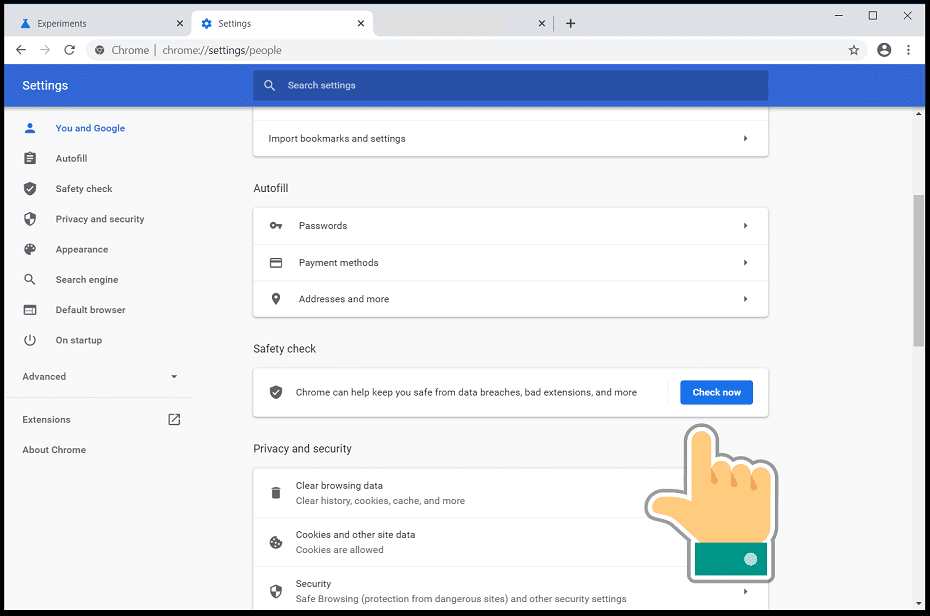Screen dimensions: 930x616
Task: Select Safety check in sidebar
Action: [x=84, y=189]
